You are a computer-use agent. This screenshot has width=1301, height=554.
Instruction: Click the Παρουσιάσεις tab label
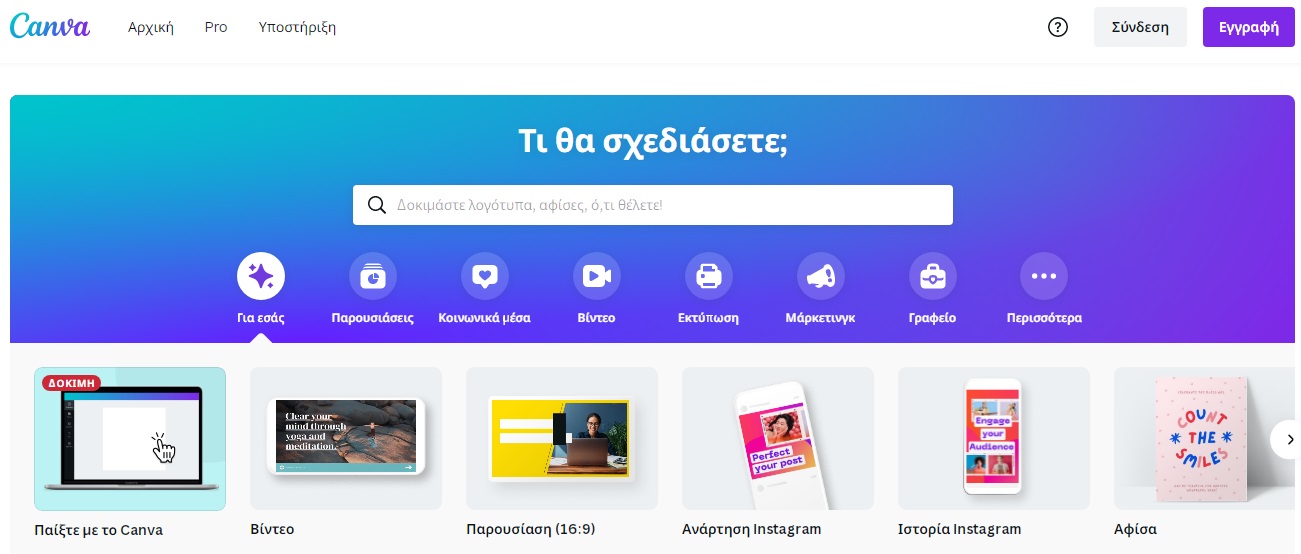click(373, 318)
